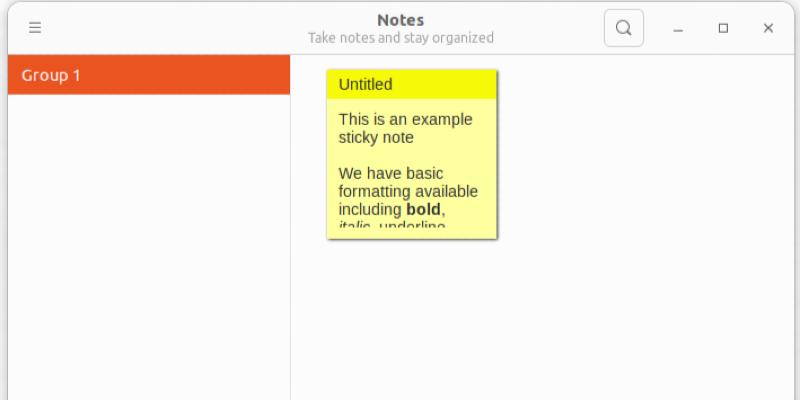Click the "Take notes and stay organized" subtitle
Viewport: 800px width, 400px height.
click(x=400, y=38)
